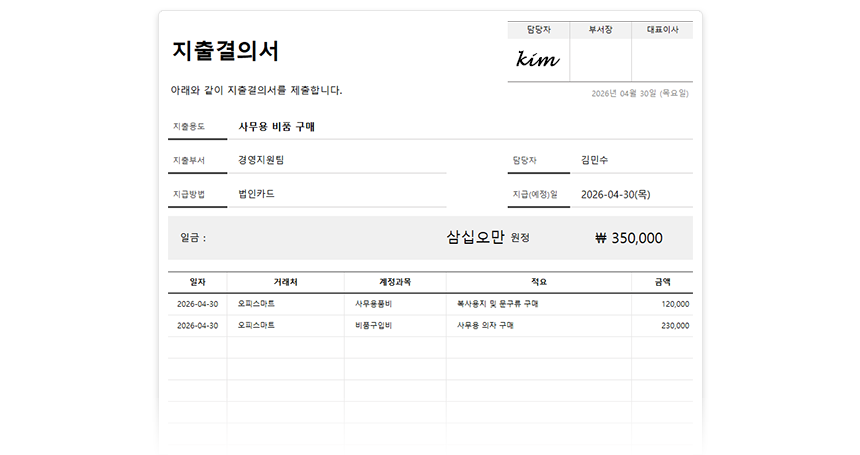
Task: Select the 계정과목 column header
Action: (x=395, y=282)
